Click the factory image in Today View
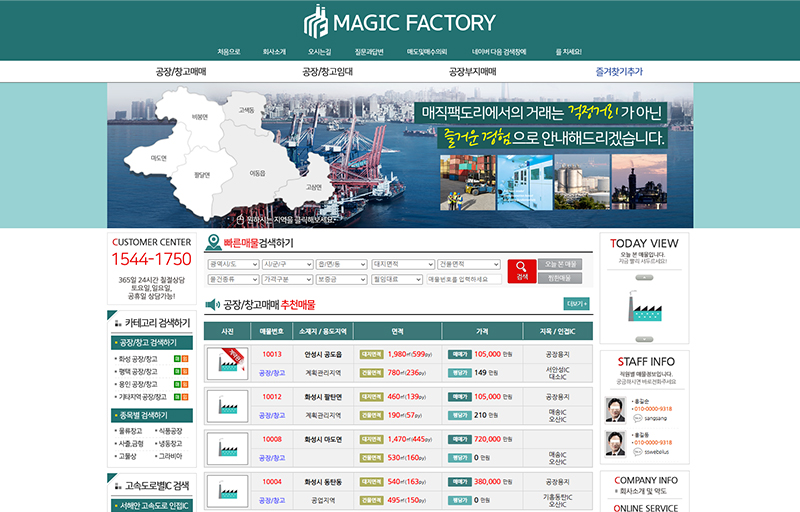This screenshot has width=800, height=512. tap(644, 306)
